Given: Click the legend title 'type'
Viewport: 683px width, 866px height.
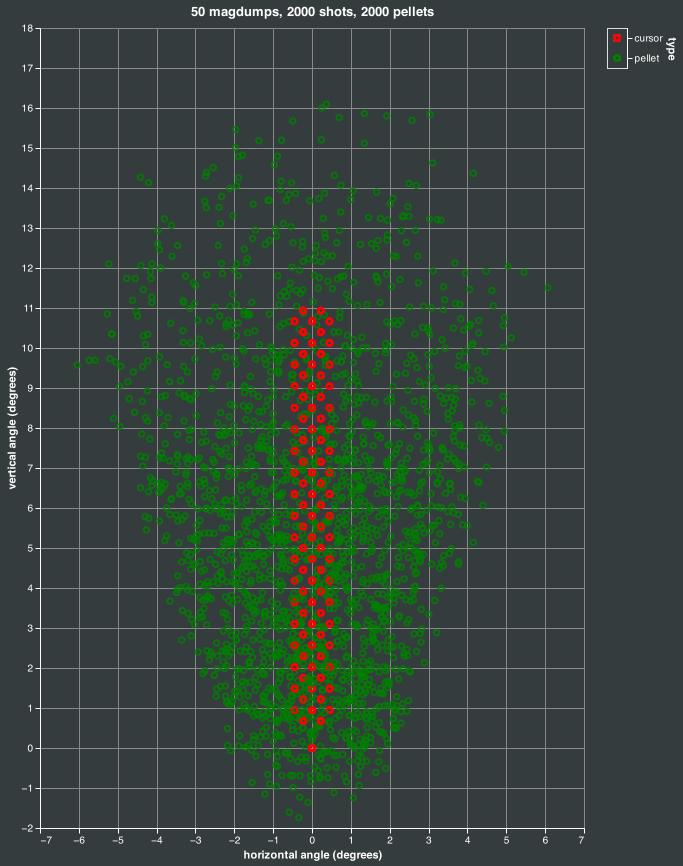Looking at the screenshot, I should 671,49.
